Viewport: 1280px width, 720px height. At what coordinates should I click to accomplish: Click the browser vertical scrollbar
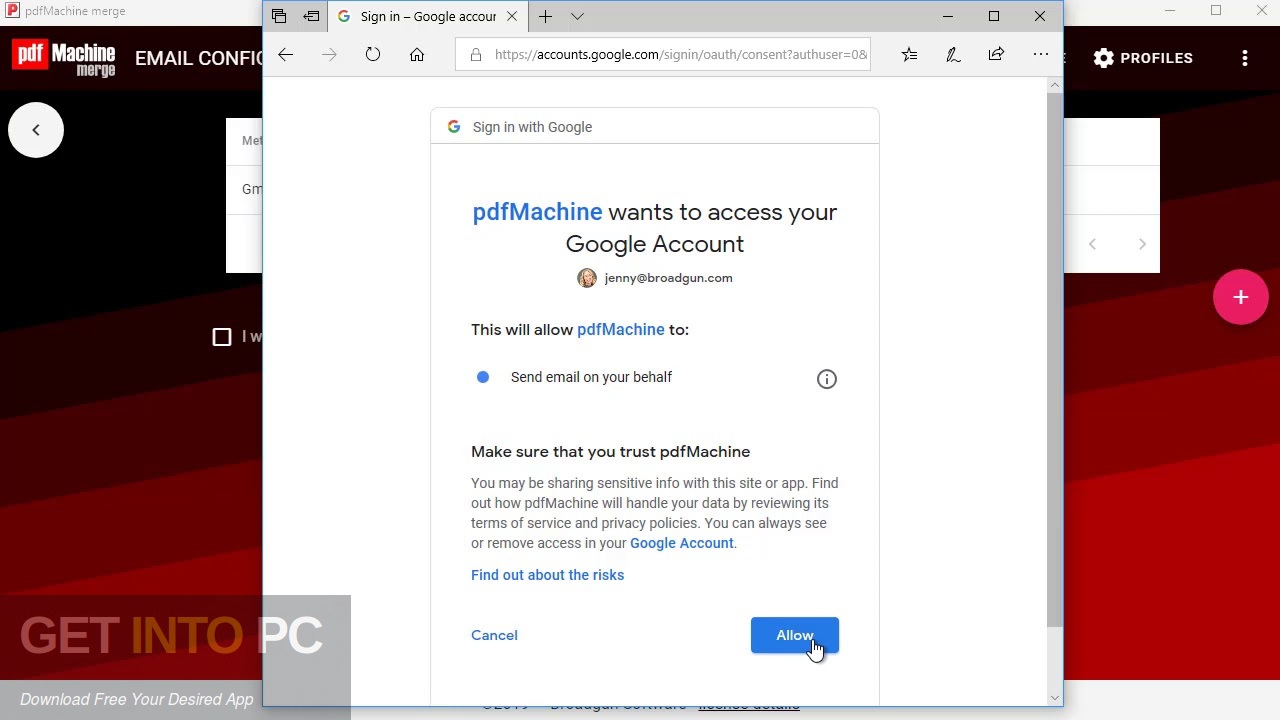pos(1054,360)
